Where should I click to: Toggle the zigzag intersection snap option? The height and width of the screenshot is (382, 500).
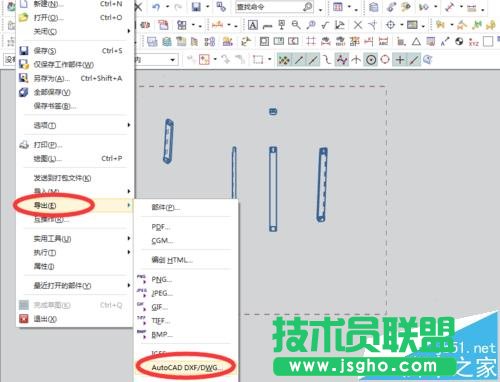point(342,60)
